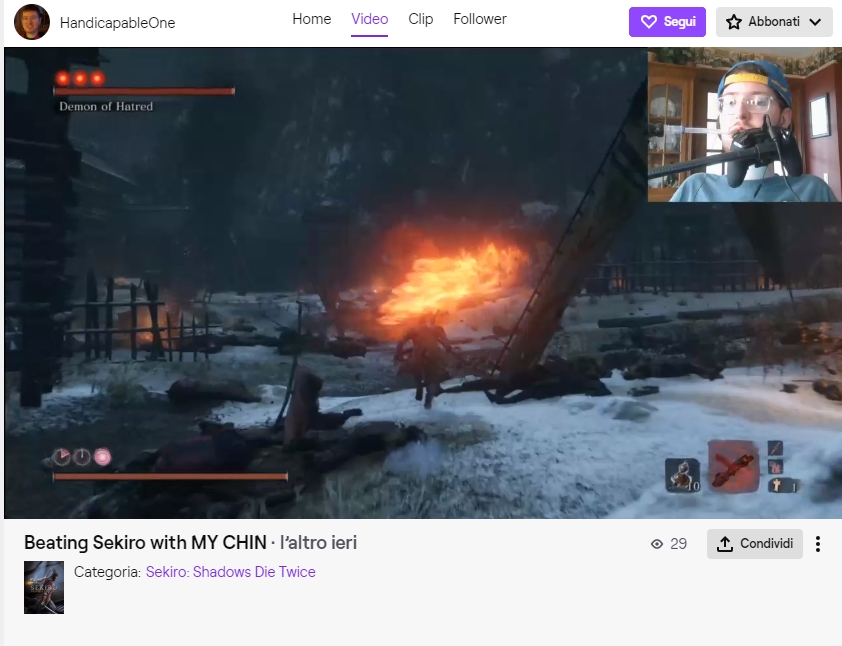Image resolution: width=842 pixels, height=646 pixels.
Task: Select the Video tab
Action: click(369, 19)
